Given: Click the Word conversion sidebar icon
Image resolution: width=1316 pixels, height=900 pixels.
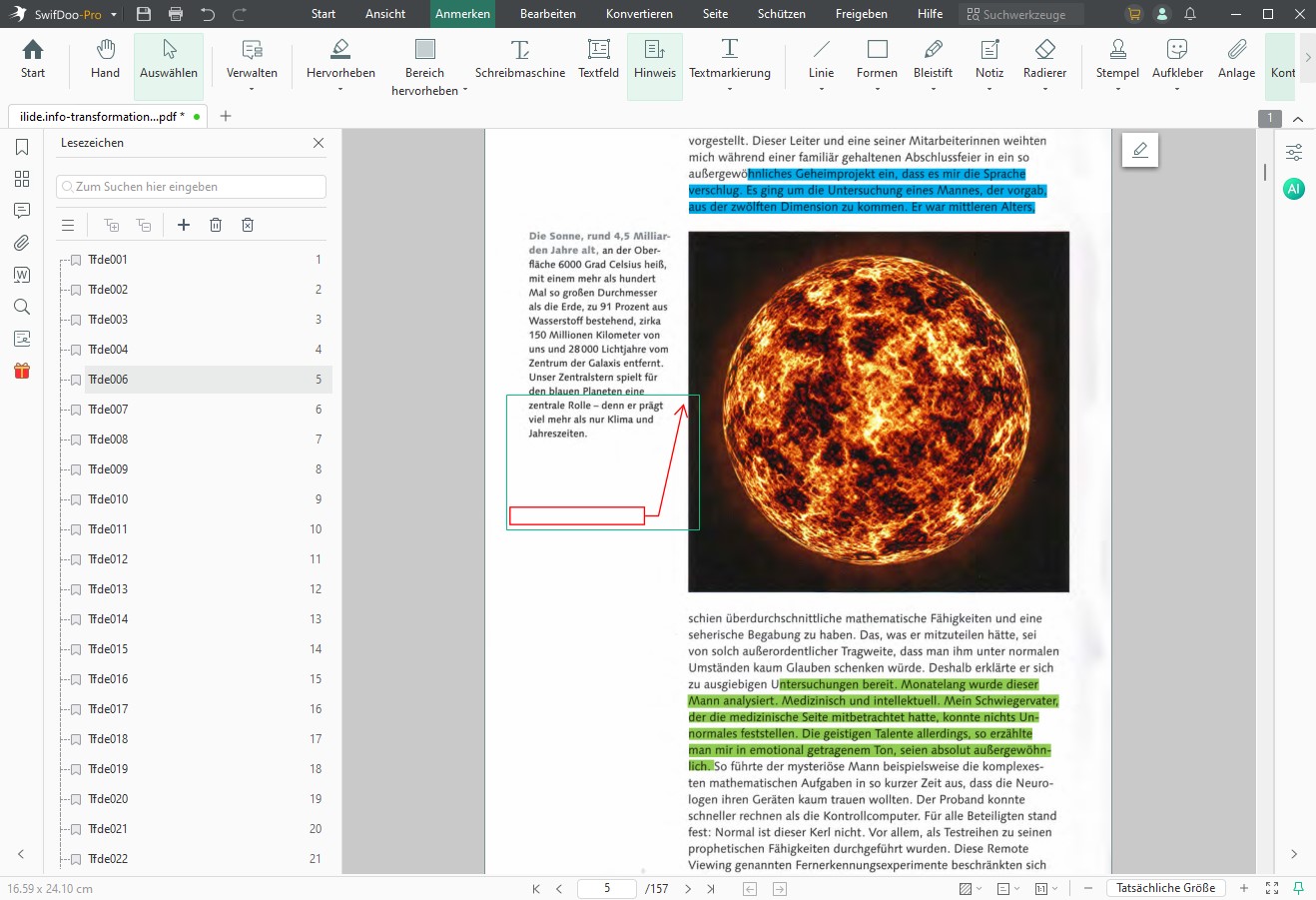Looking at the screenshot, I should 22,275.
